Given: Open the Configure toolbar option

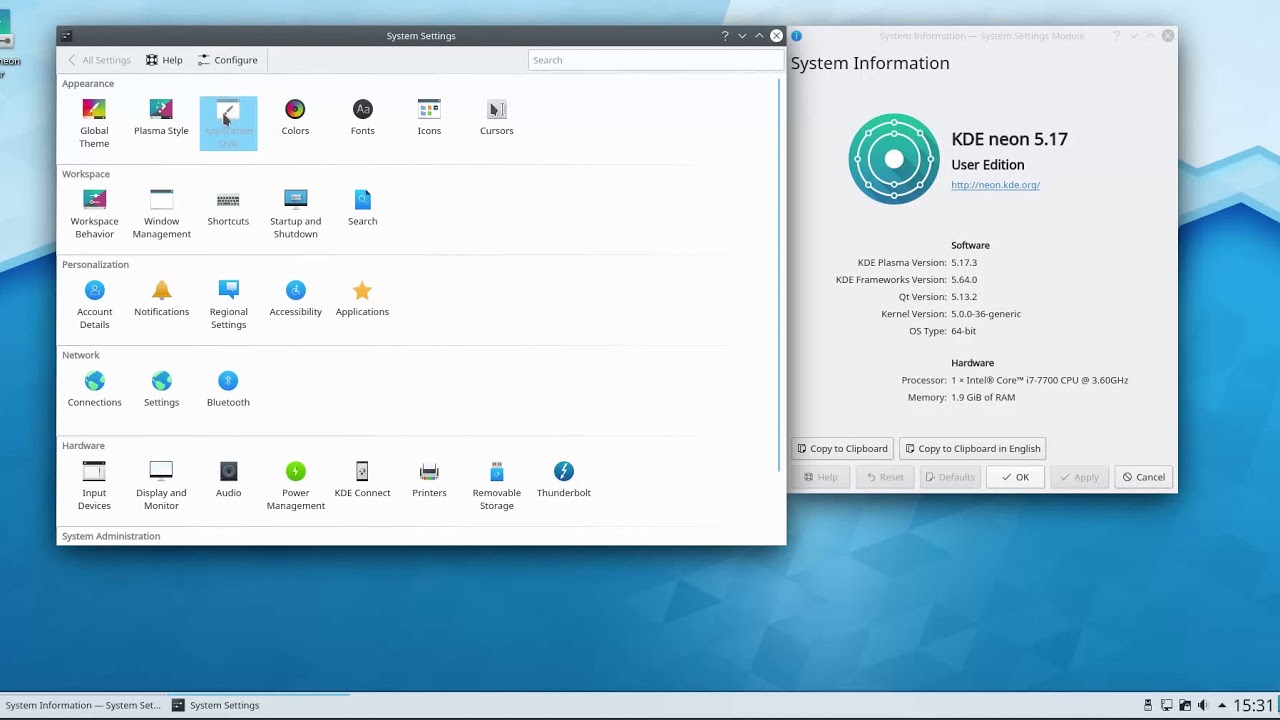Looking at the screenshot, I should [x=228, y=60].
